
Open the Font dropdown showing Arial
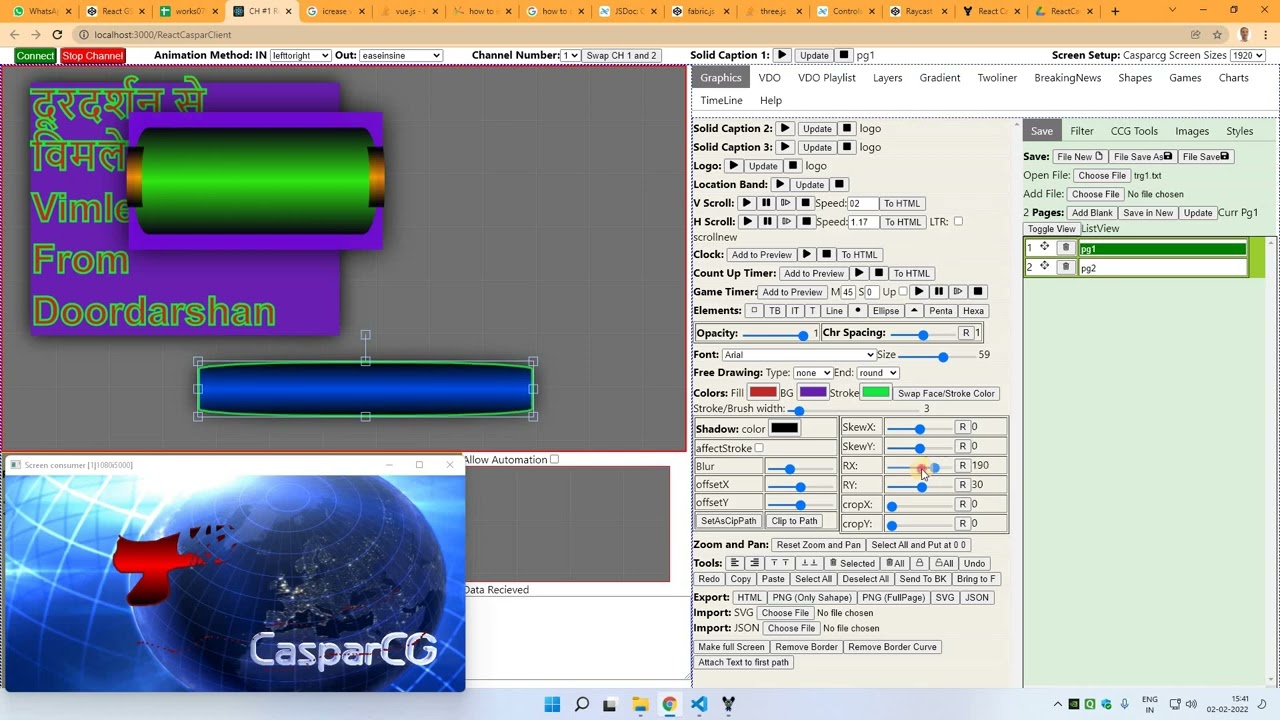[x=798, y=354]
